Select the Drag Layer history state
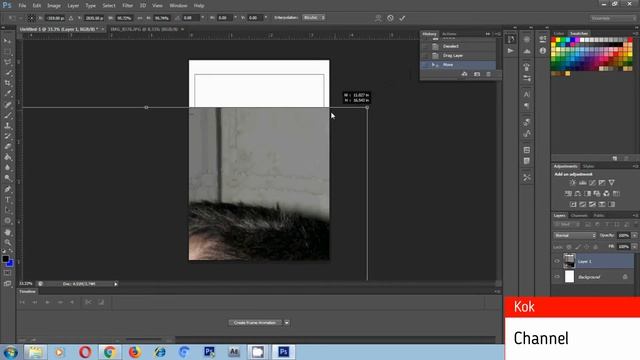This screenshot has height=360, width=640. (458, 56)
